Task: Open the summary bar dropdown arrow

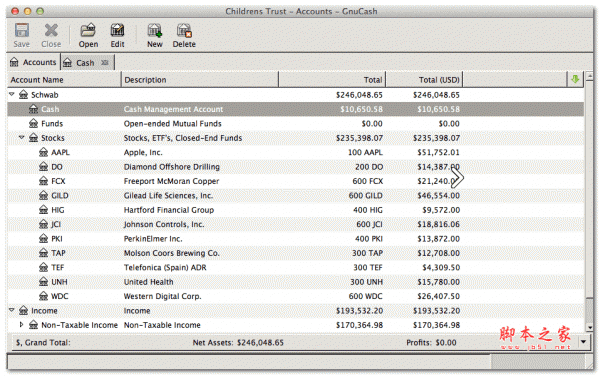Action: point(584,342)
